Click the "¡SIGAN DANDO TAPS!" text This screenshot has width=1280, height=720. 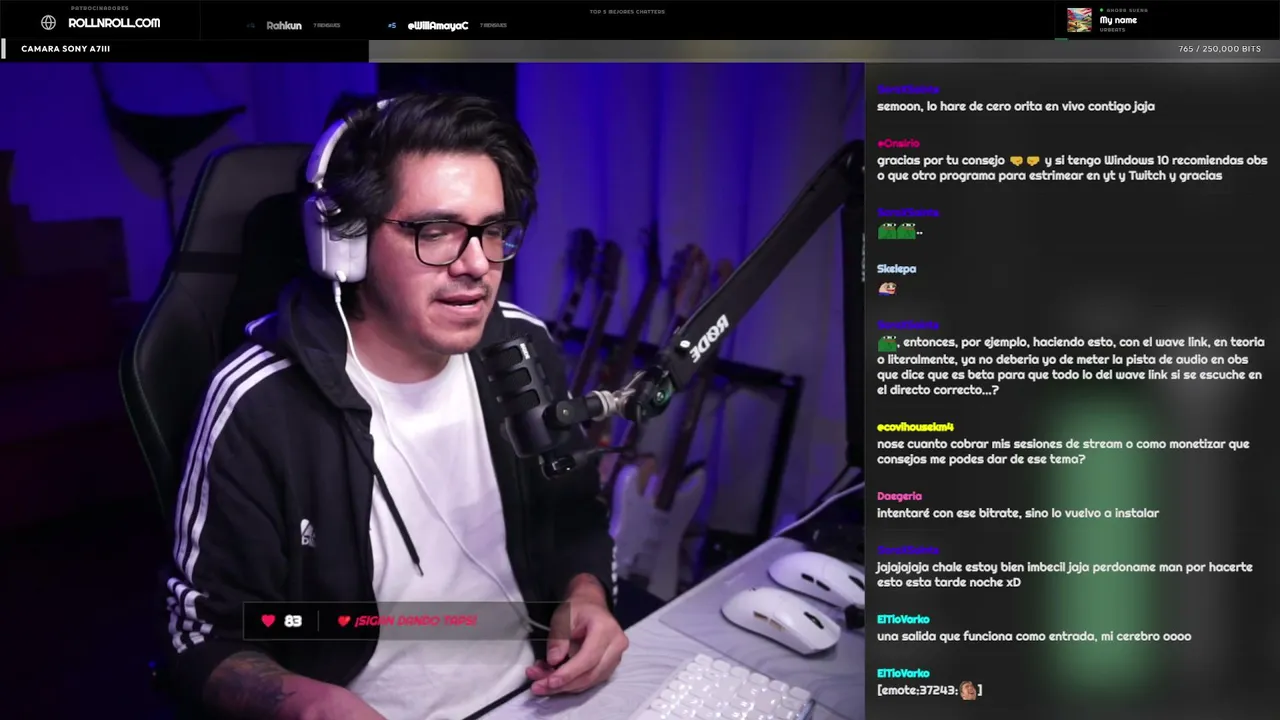415,621
